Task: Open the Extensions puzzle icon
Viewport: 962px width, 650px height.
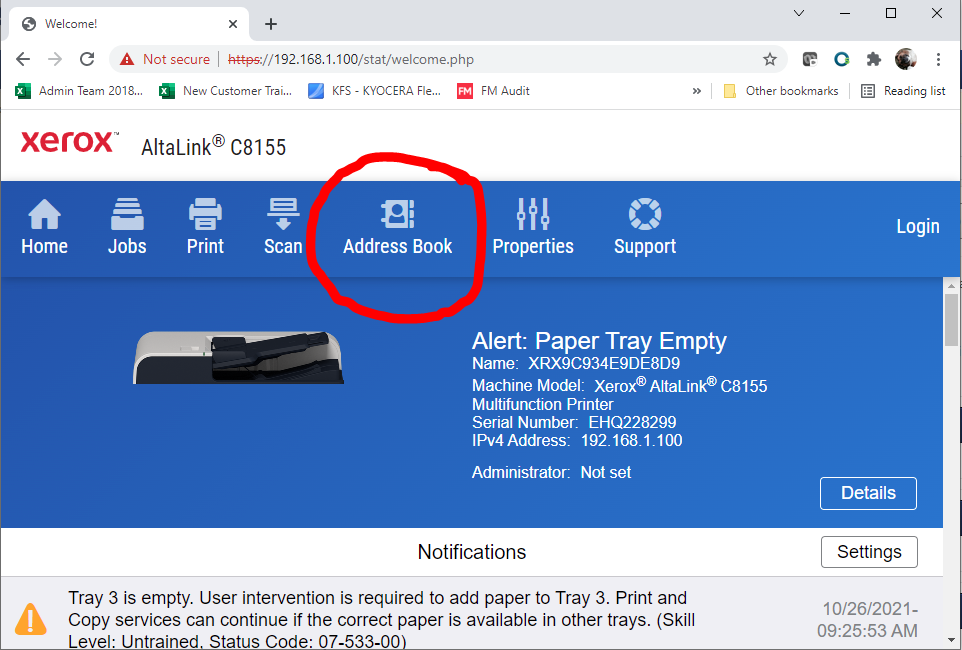Action: [x=873, y=59]
